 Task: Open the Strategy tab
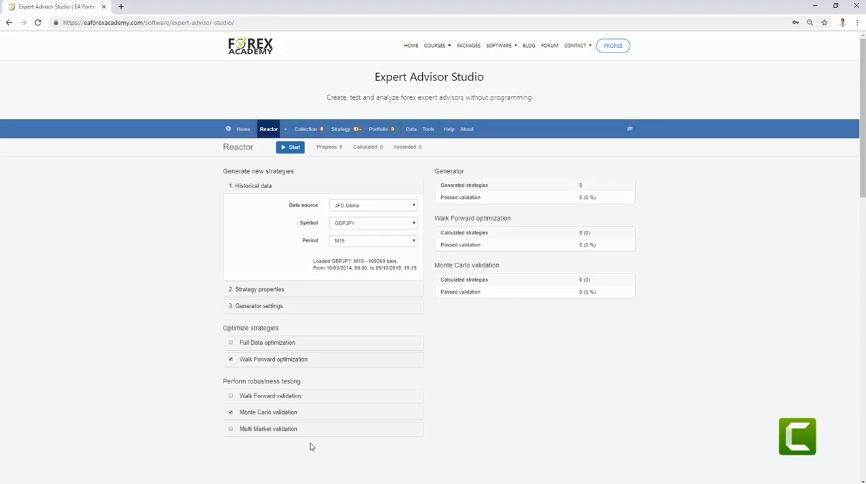pos(346,129)
